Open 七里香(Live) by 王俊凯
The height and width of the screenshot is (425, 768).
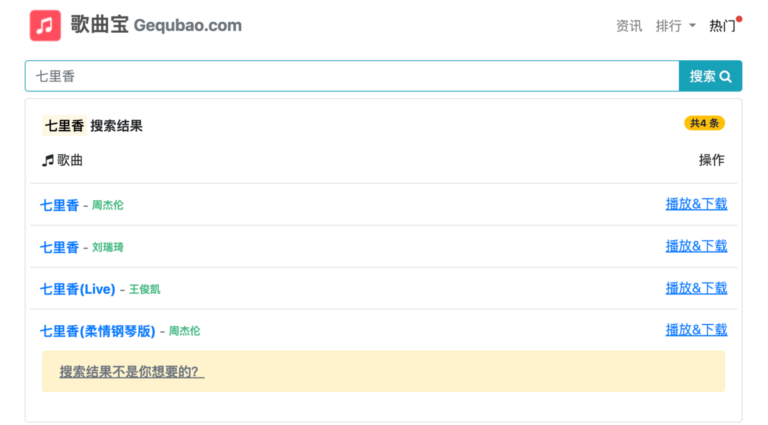(77, 289)
